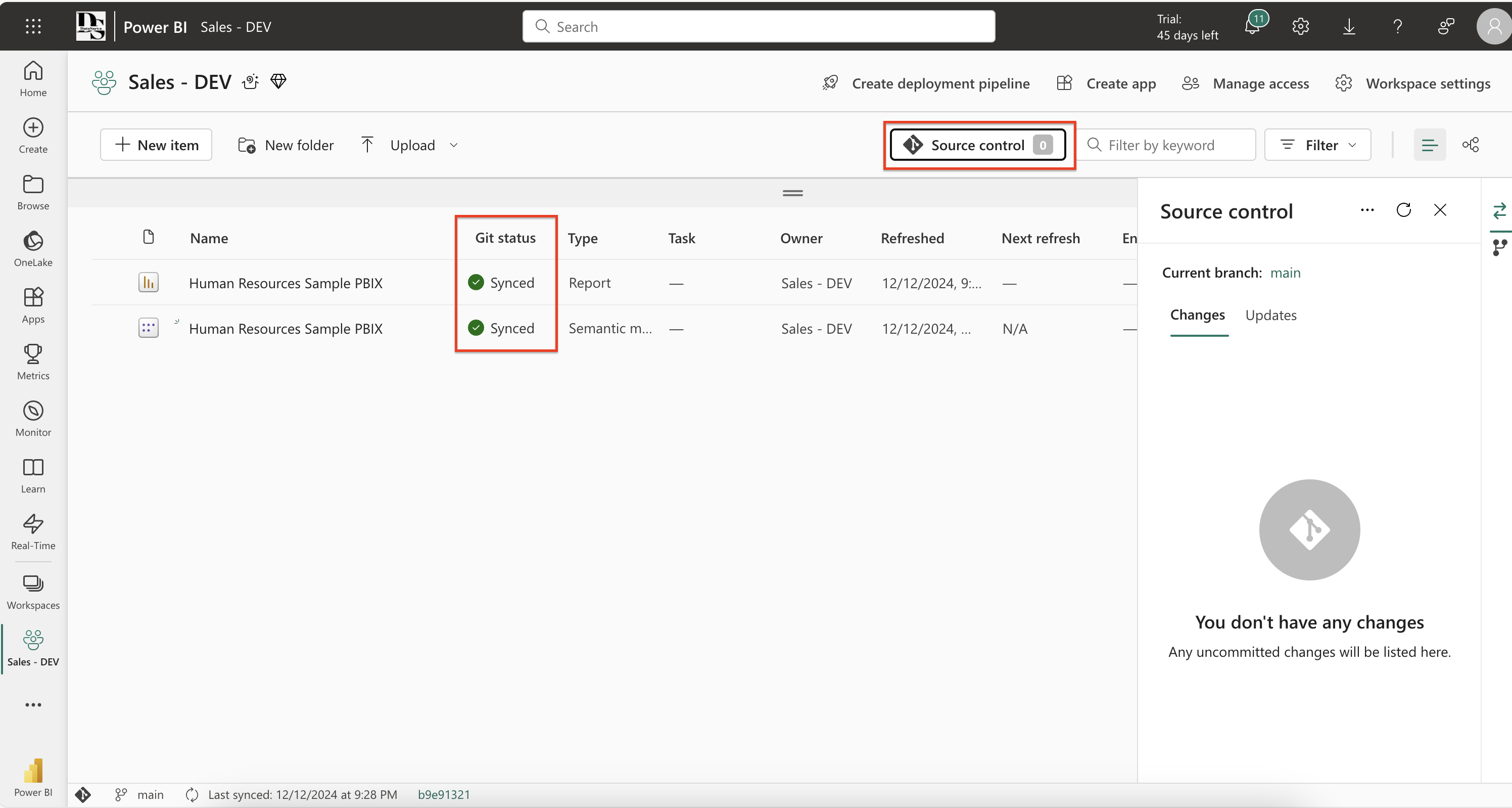Viewport: 1512px width, 808px height.
Task: Sort by the Owner column header
Action: 801,238
